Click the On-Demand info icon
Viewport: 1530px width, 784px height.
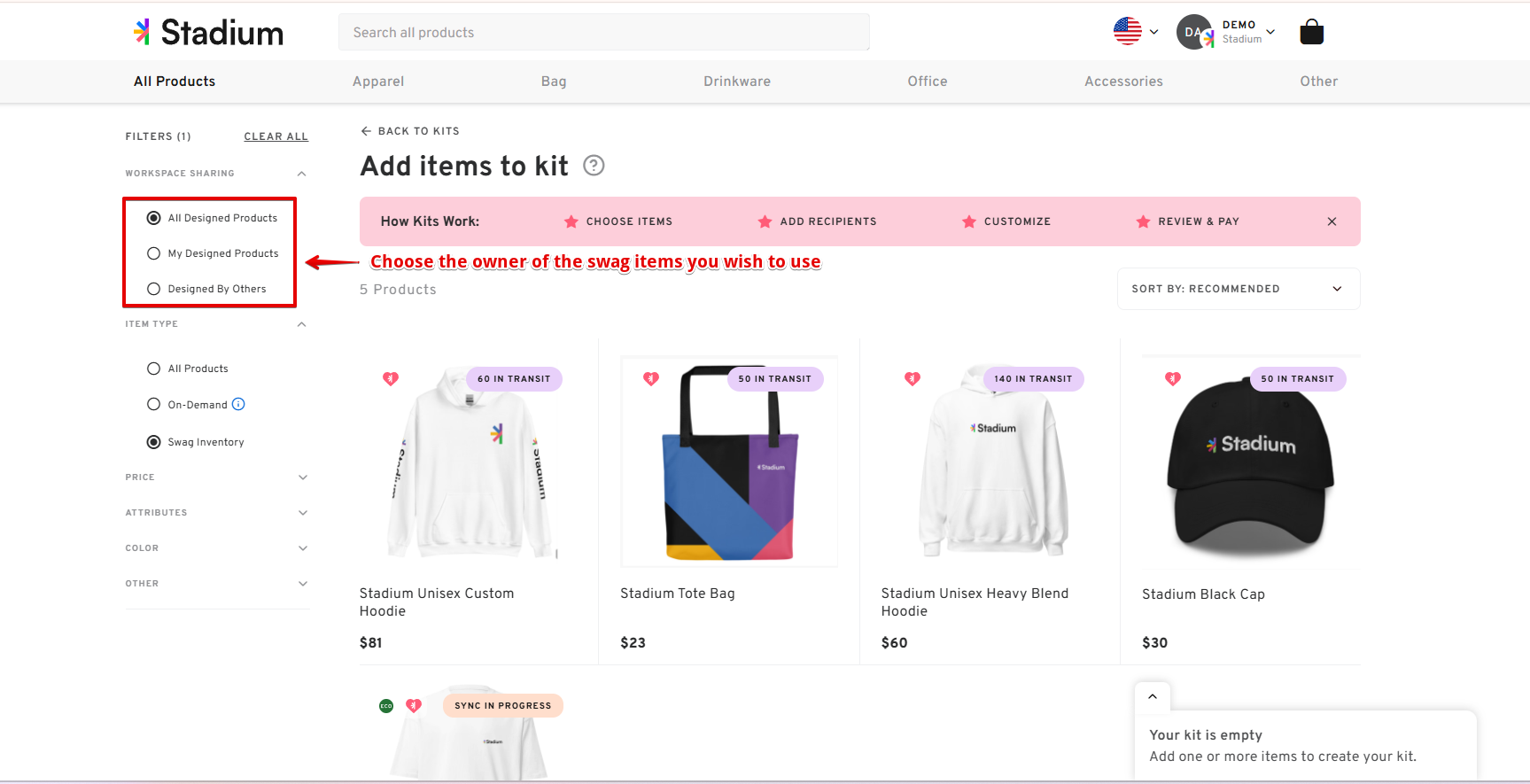(x=238, y=404)
